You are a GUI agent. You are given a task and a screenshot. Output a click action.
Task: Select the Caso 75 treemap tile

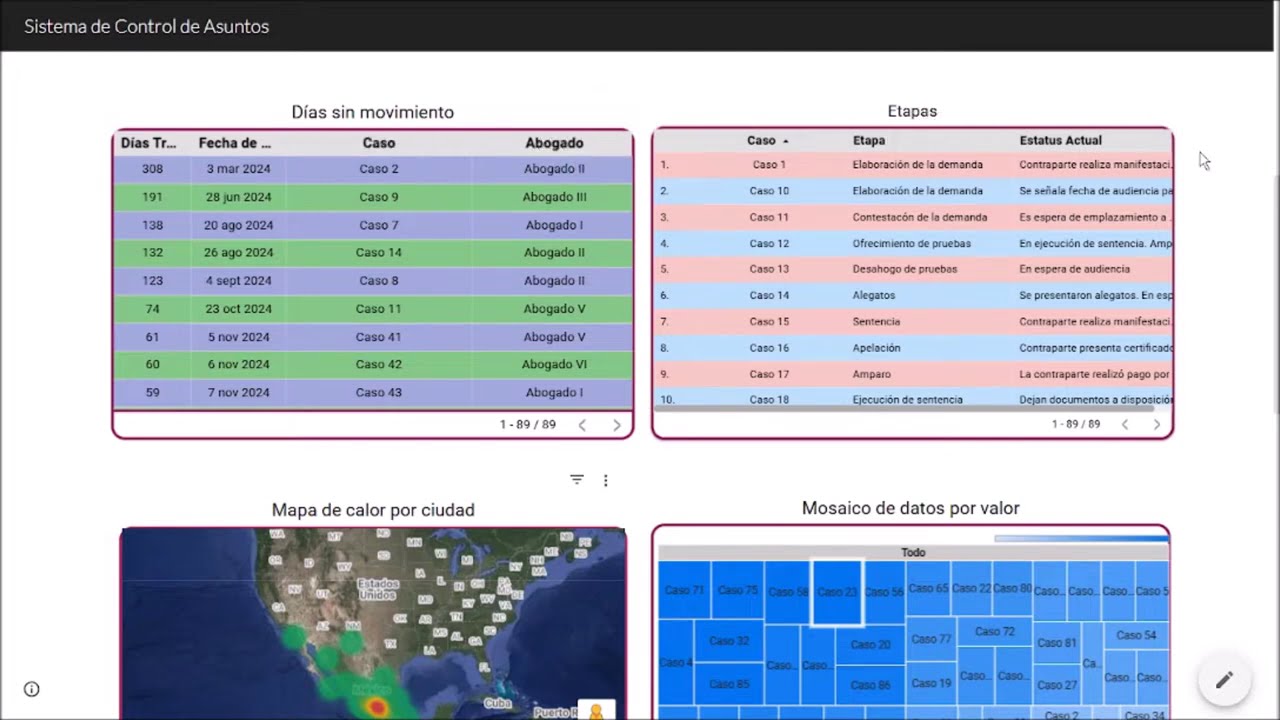pos(738,590)
